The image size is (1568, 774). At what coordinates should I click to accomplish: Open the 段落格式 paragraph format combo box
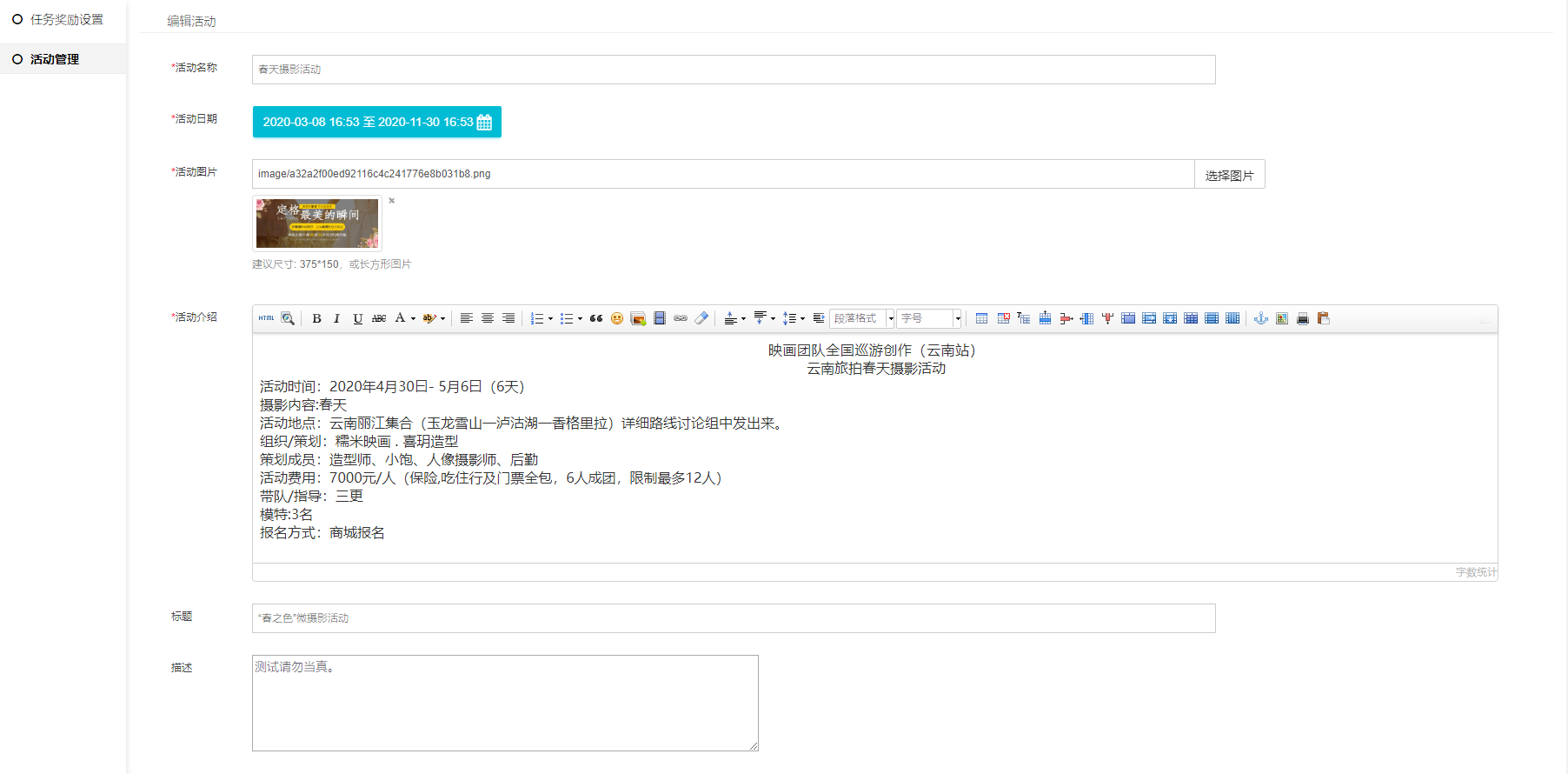click(862, 318)
